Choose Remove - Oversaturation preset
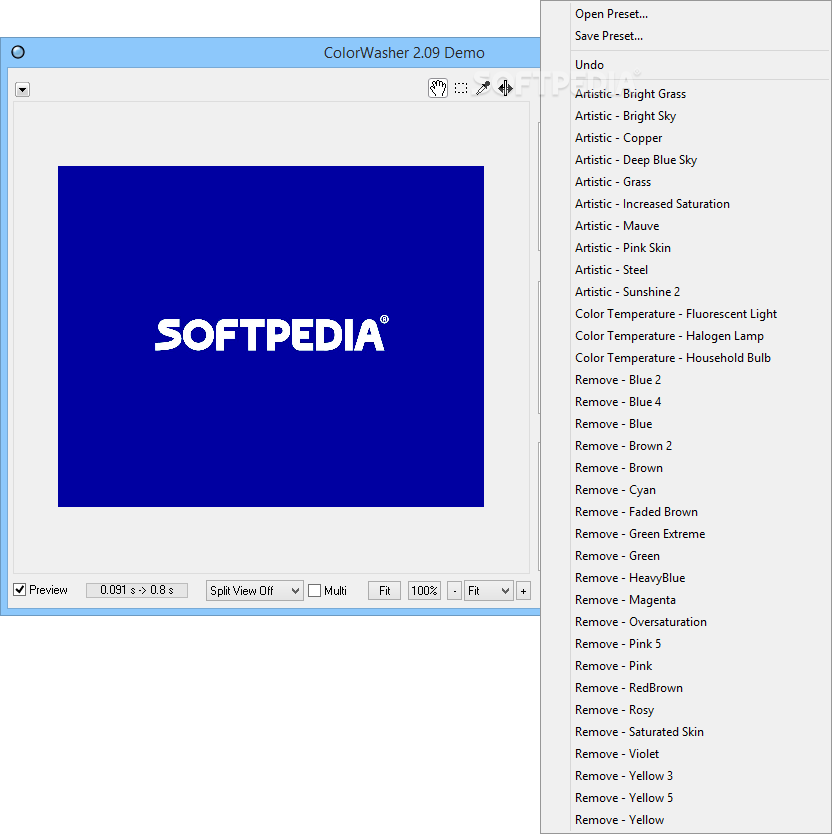 tap(685, 622)
